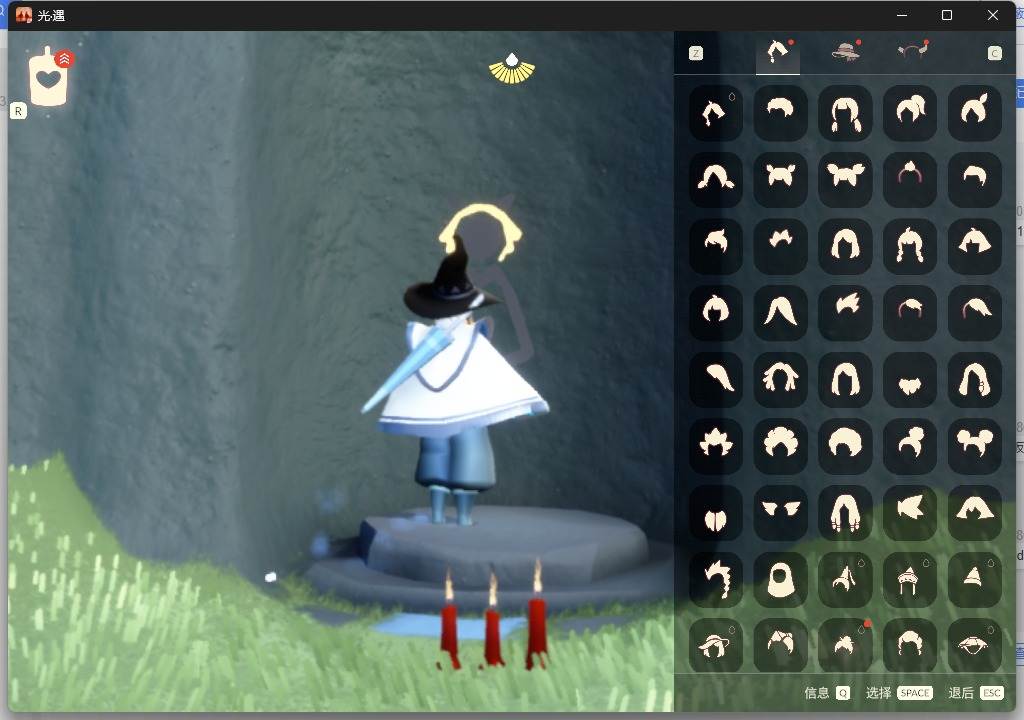The width and height of the screenshot is (1024, 720).
Task: Open the hairstyle category tab
Action: [778, 53]
